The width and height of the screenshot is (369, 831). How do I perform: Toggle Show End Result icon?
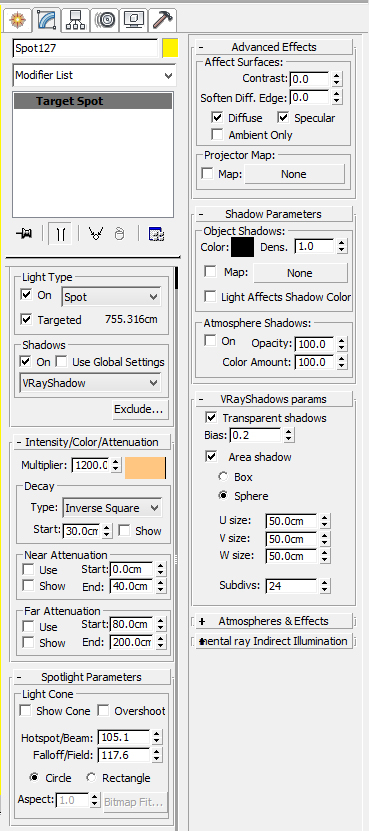point(60,233)
